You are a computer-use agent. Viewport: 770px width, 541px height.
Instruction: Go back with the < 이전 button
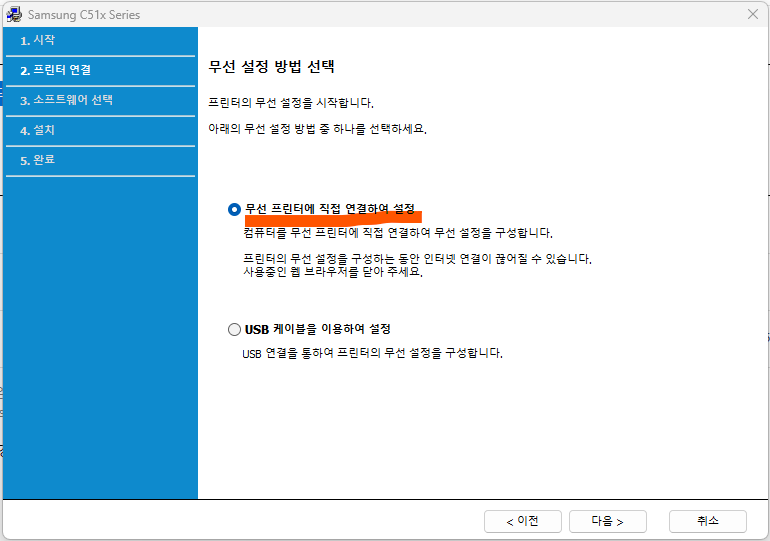[522, 521]
